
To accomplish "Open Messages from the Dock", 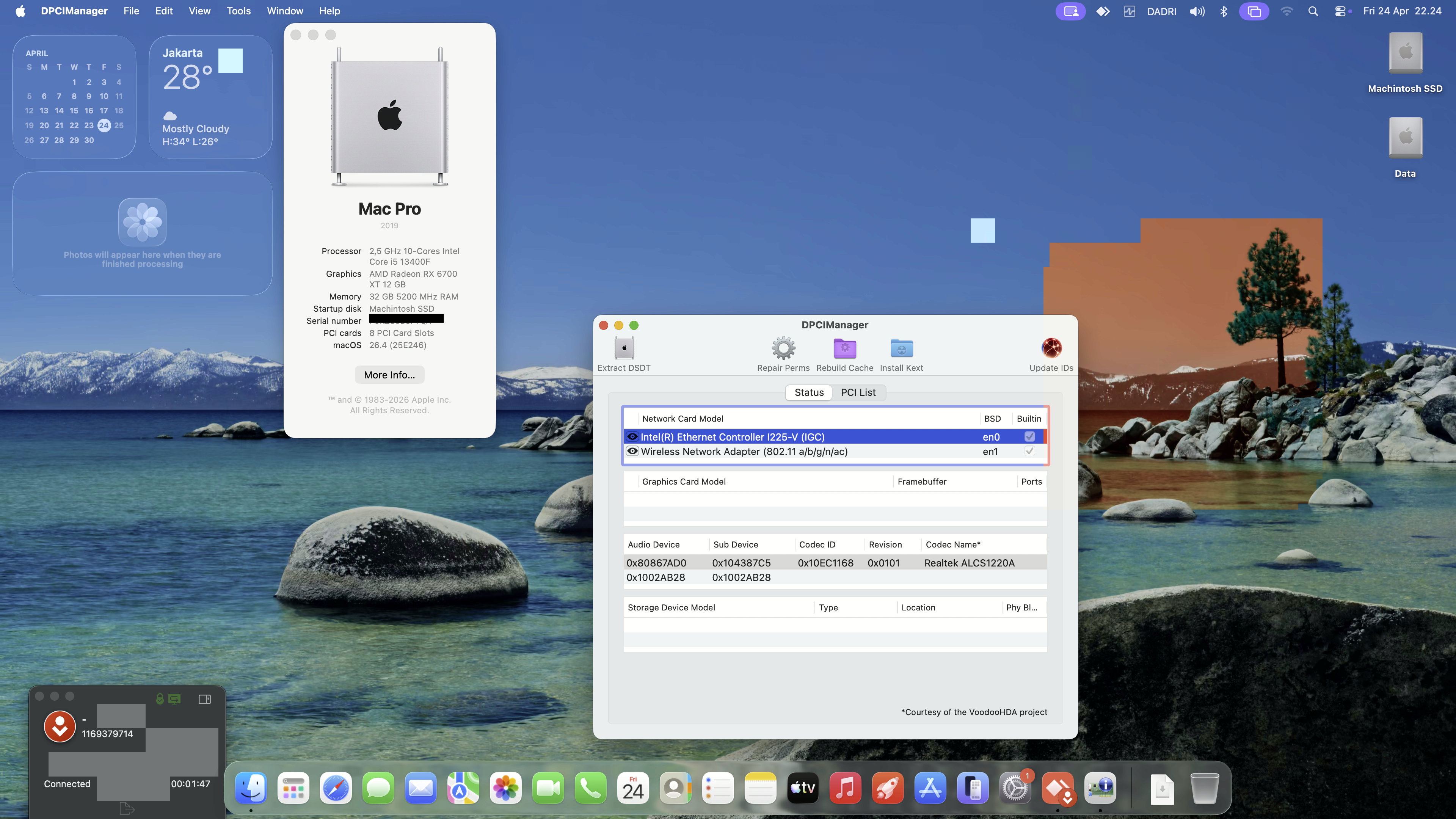I will [x=378, y=788].
